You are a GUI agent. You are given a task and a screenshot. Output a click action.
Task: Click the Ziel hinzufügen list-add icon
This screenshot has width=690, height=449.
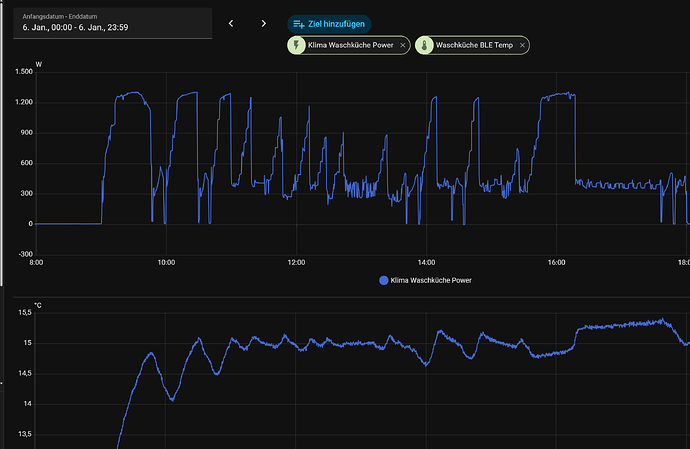[x=299, y=23]
